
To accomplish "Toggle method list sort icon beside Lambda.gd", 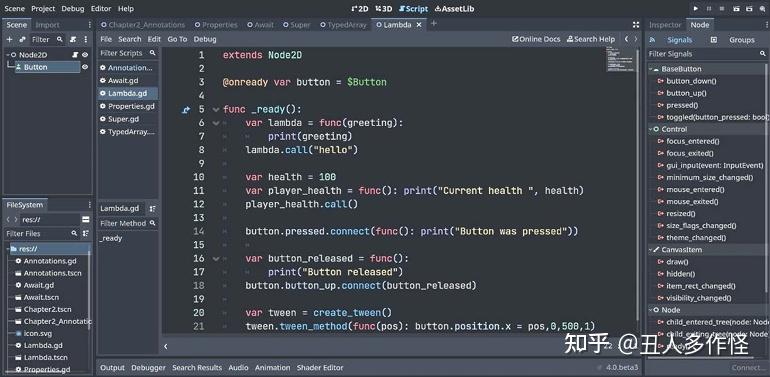I will [153, 209].
